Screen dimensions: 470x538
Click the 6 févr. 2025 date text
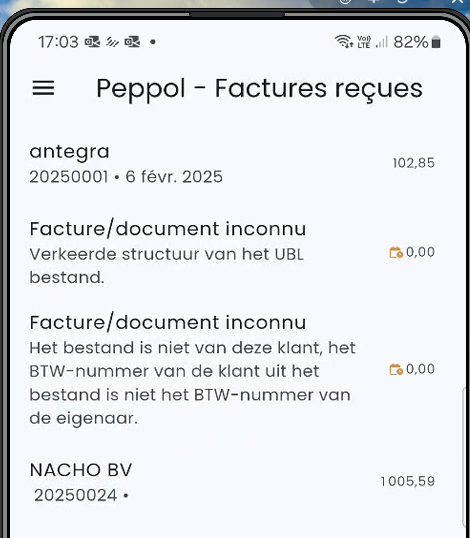click(x=174, y=177)
